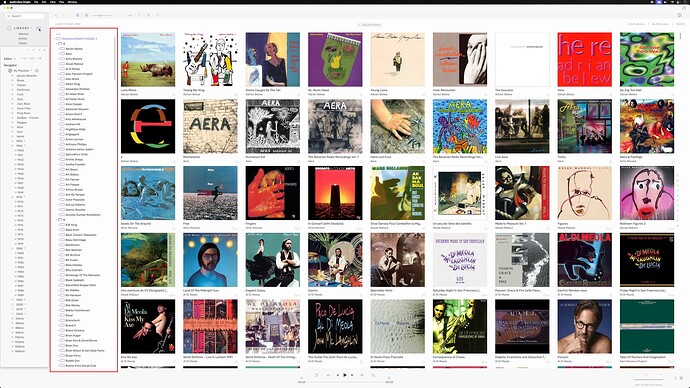Select the Buena Vista Social Club folder
690x388 pixels.
point(81,366)
